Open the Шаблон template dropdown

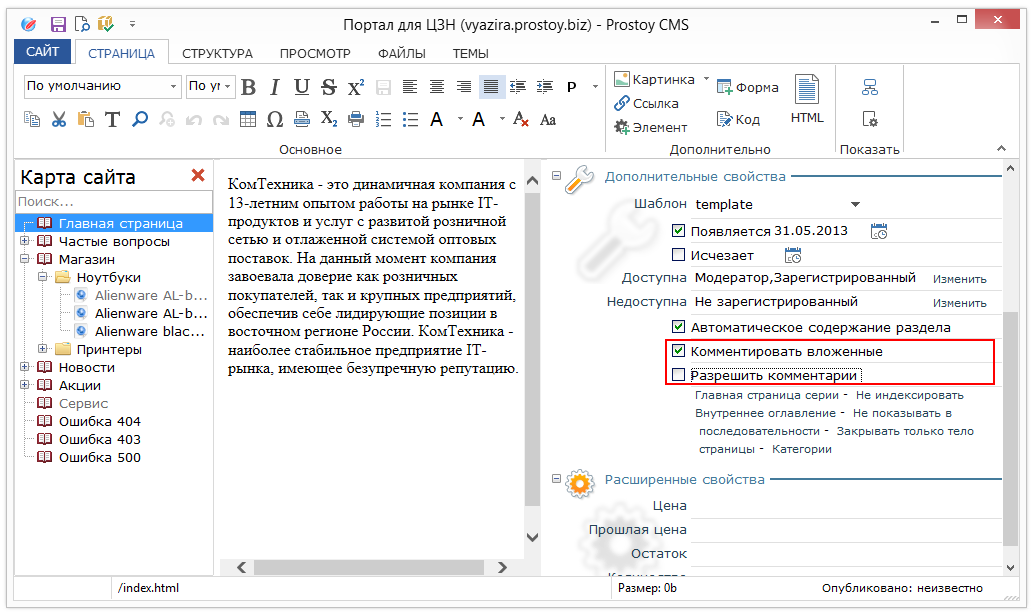click(x=855, y=204)
